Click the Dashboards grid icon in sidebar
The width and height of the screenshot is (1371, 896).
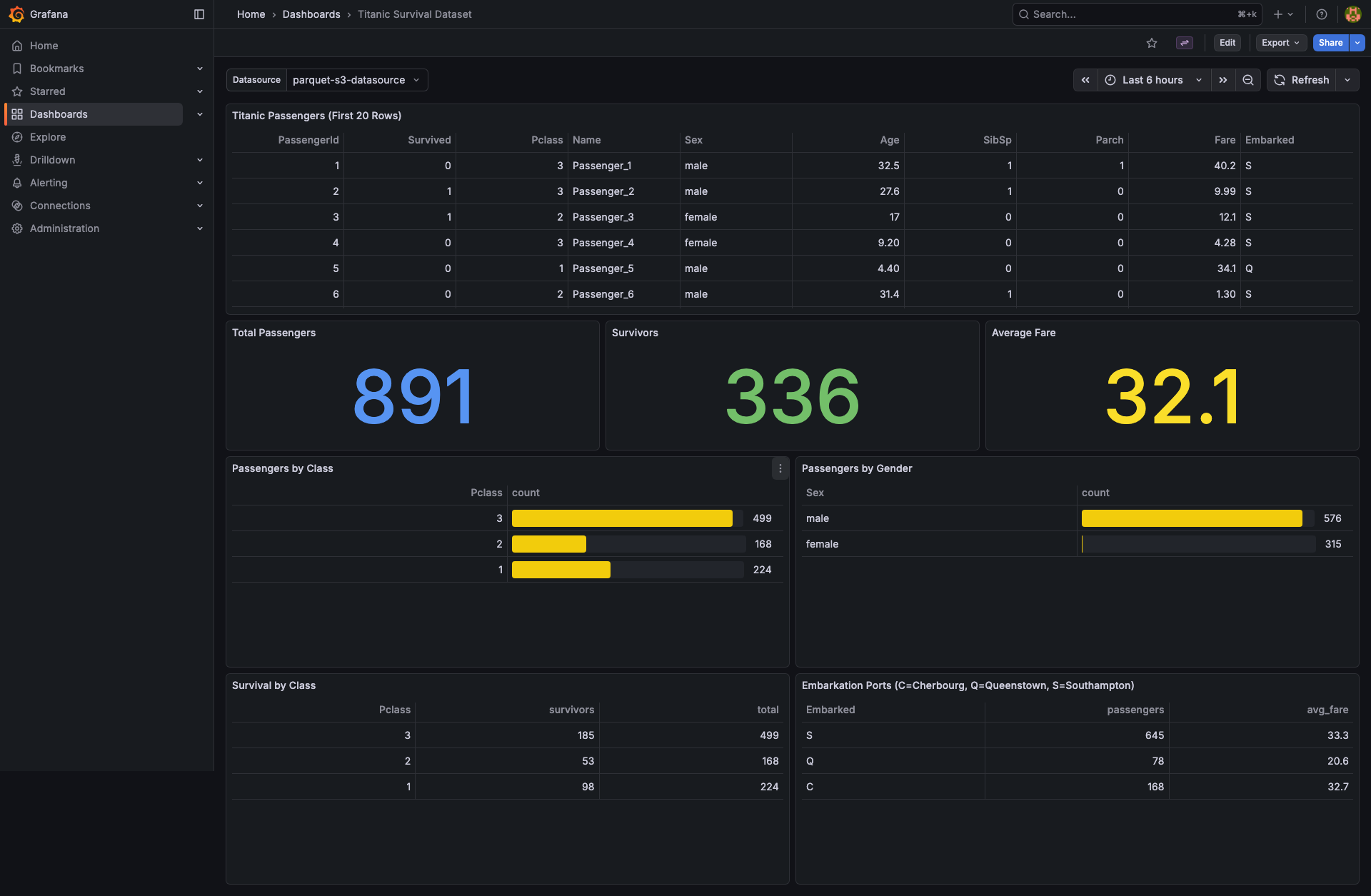(x=17, y=114)
